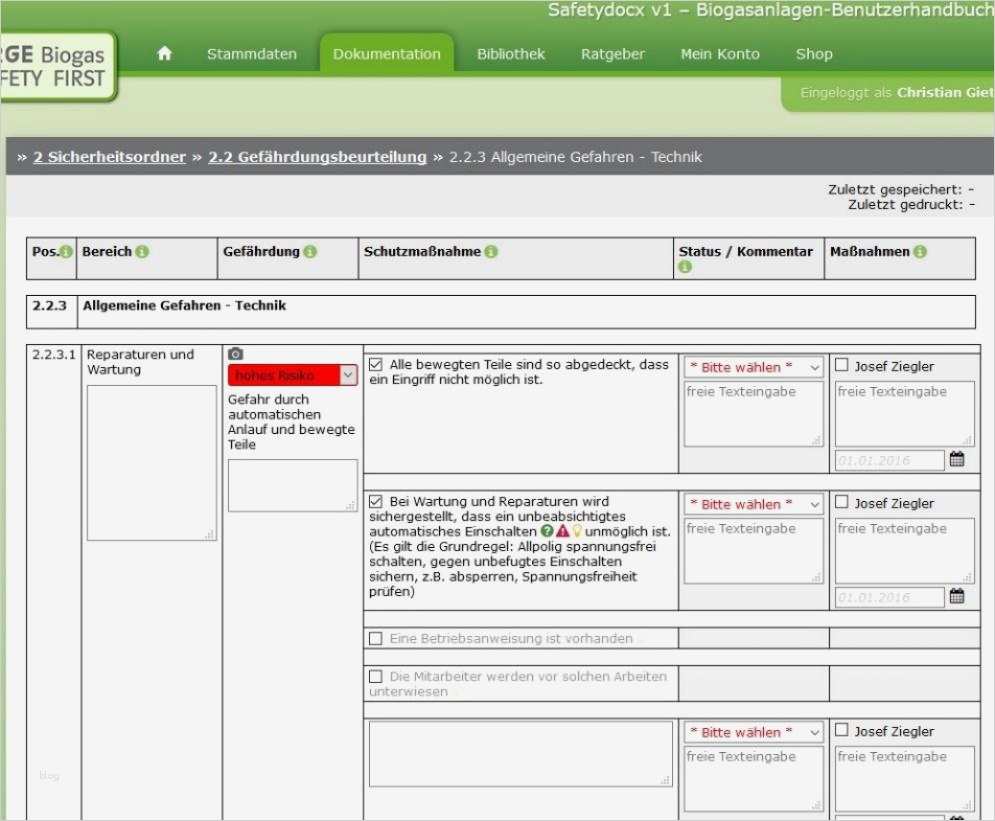Click the red warning triangle icon
This screenshot has width=995, height=821.
coord(563,531)
